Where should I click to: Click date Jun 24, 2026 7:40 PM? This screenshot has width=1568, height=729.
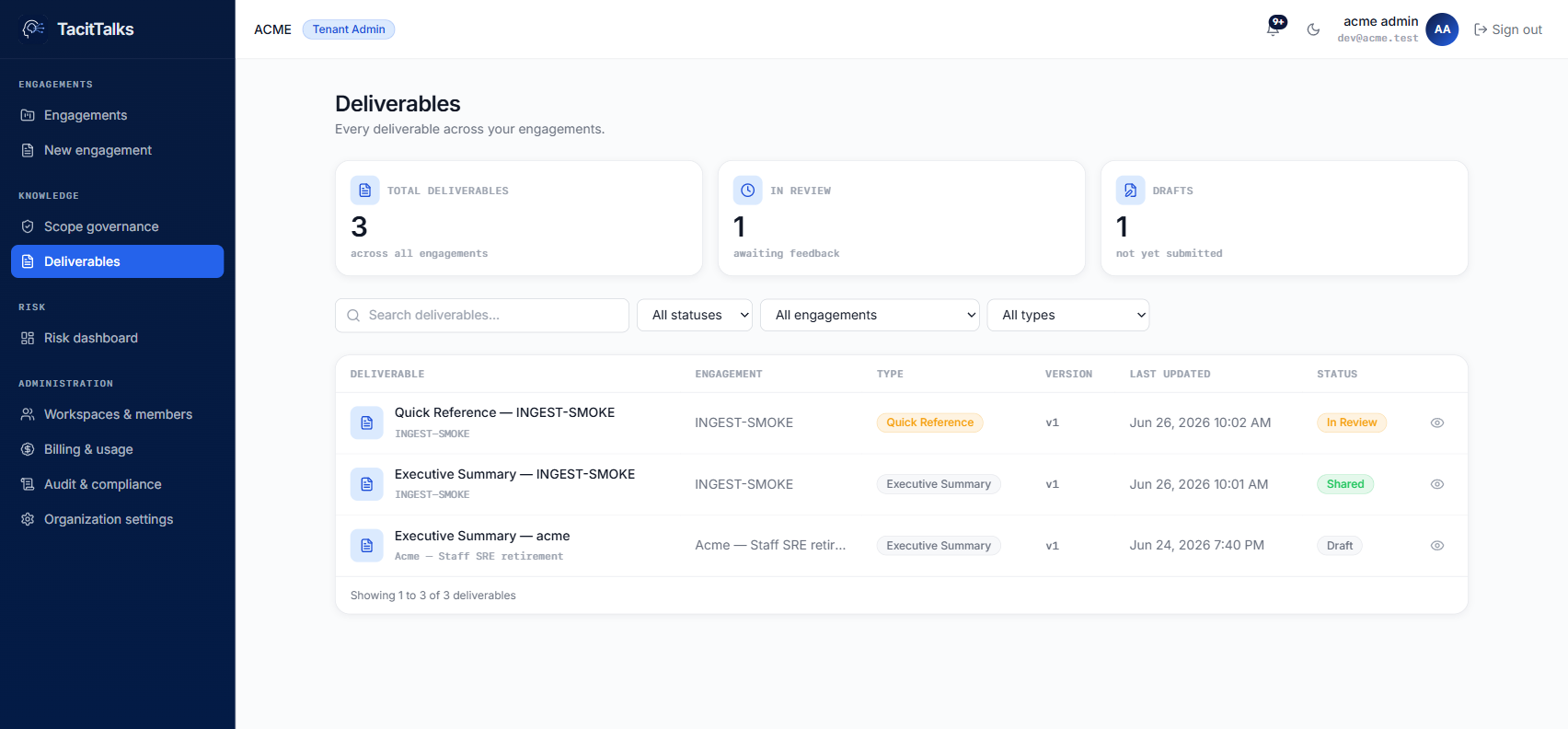tap(1197, 545)
